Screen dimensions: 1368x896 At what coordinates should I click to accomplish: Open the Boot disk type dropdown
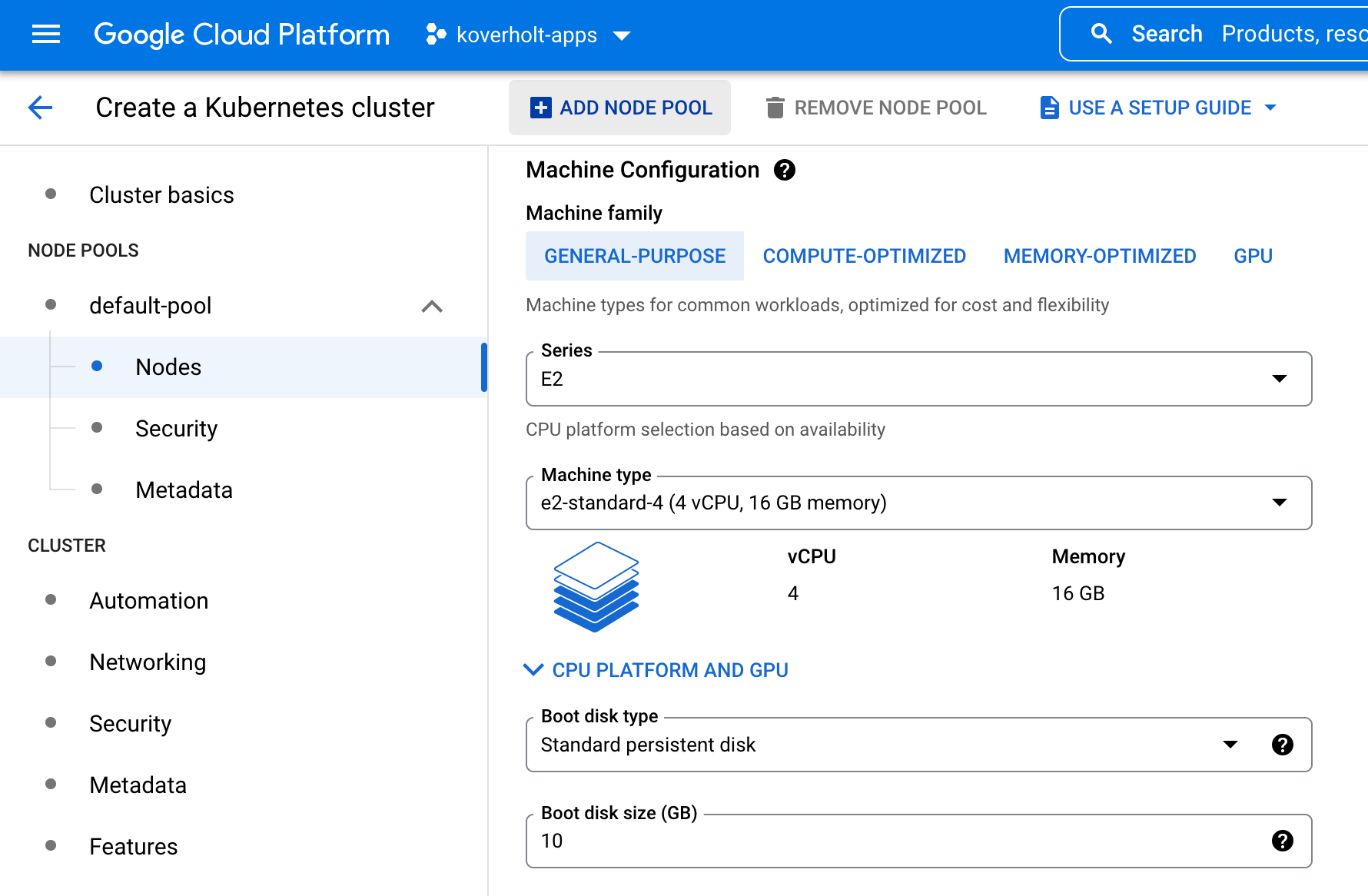click(1230, 744)
